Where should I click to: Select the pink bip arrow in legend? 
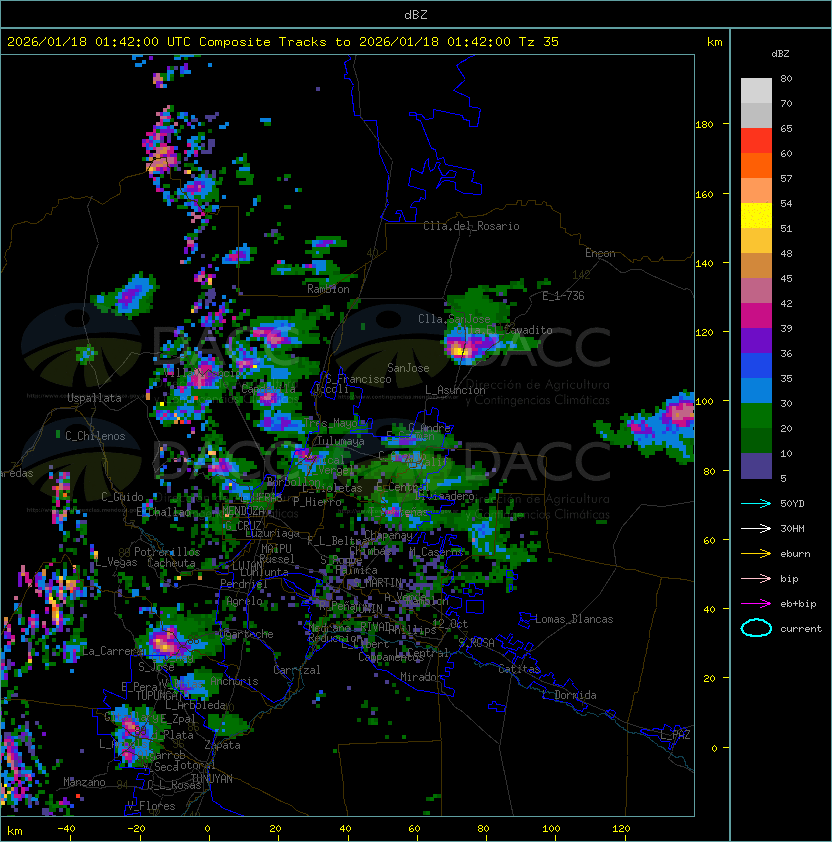756,578
